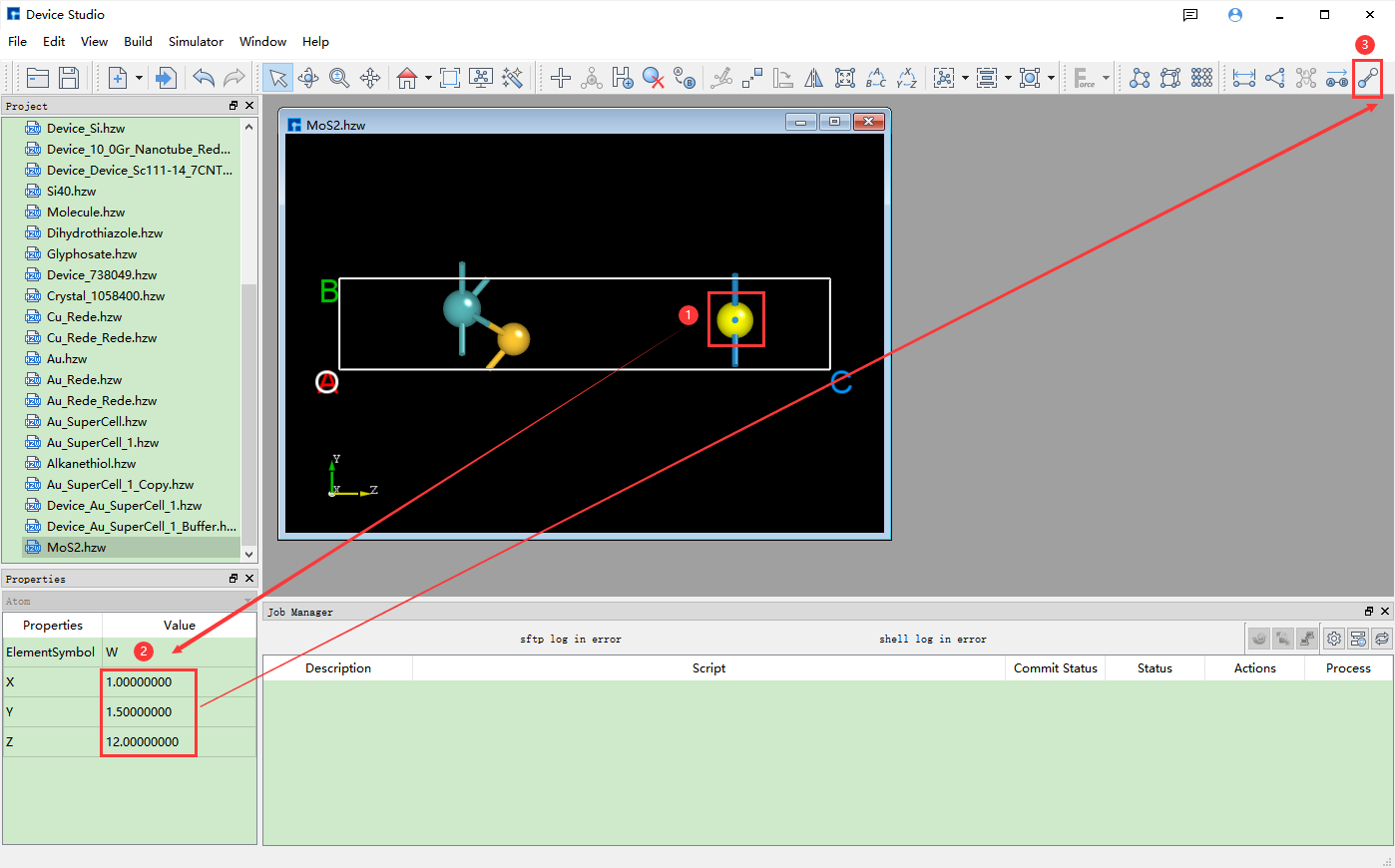Click the delete atom red-X icon
Viewport: 1395px width, 868px height.
pos(654,78)
